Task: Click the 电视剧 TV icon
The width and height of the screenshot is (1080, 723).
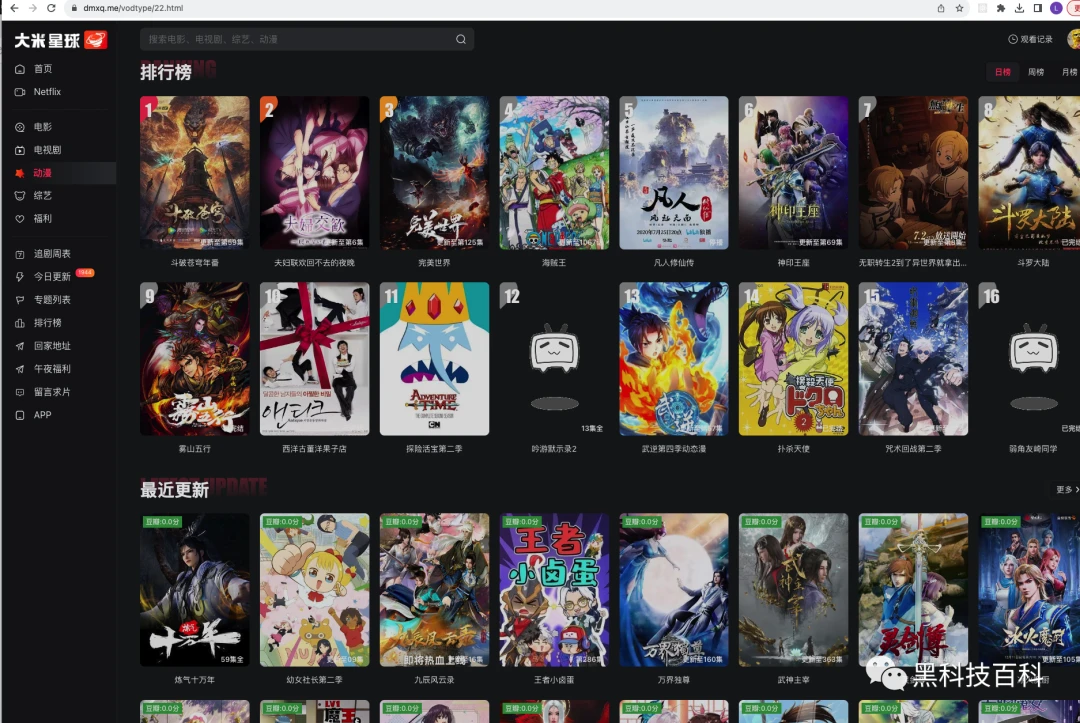Action: [20, 149]
